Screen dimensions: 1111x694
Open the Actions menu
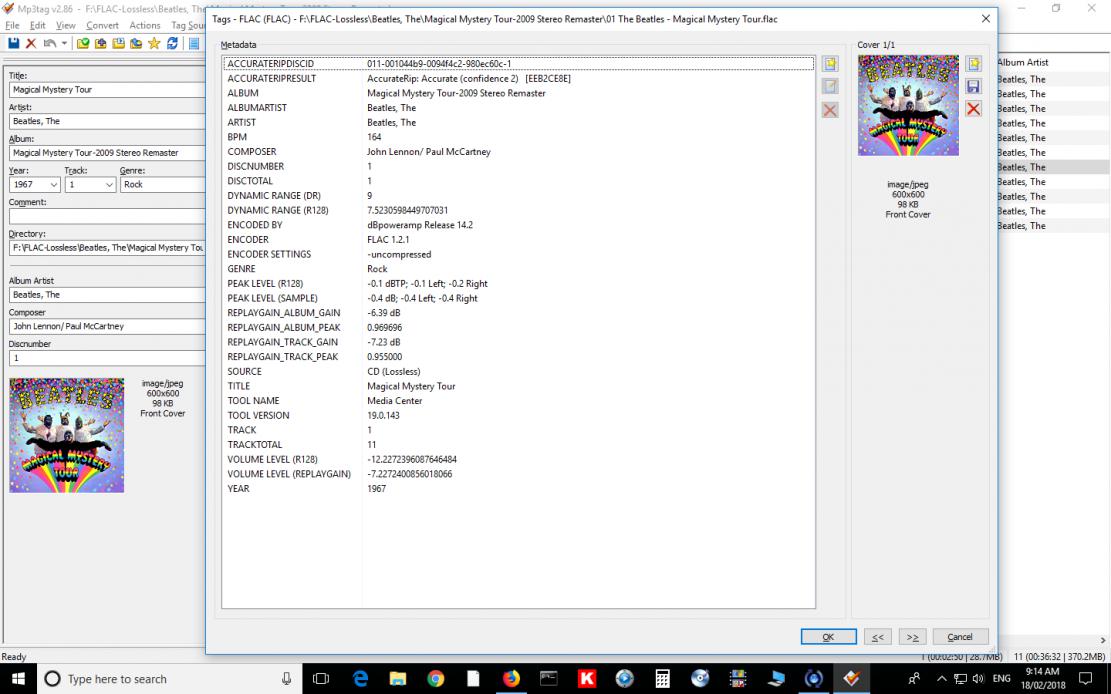[x=145, y=25]
